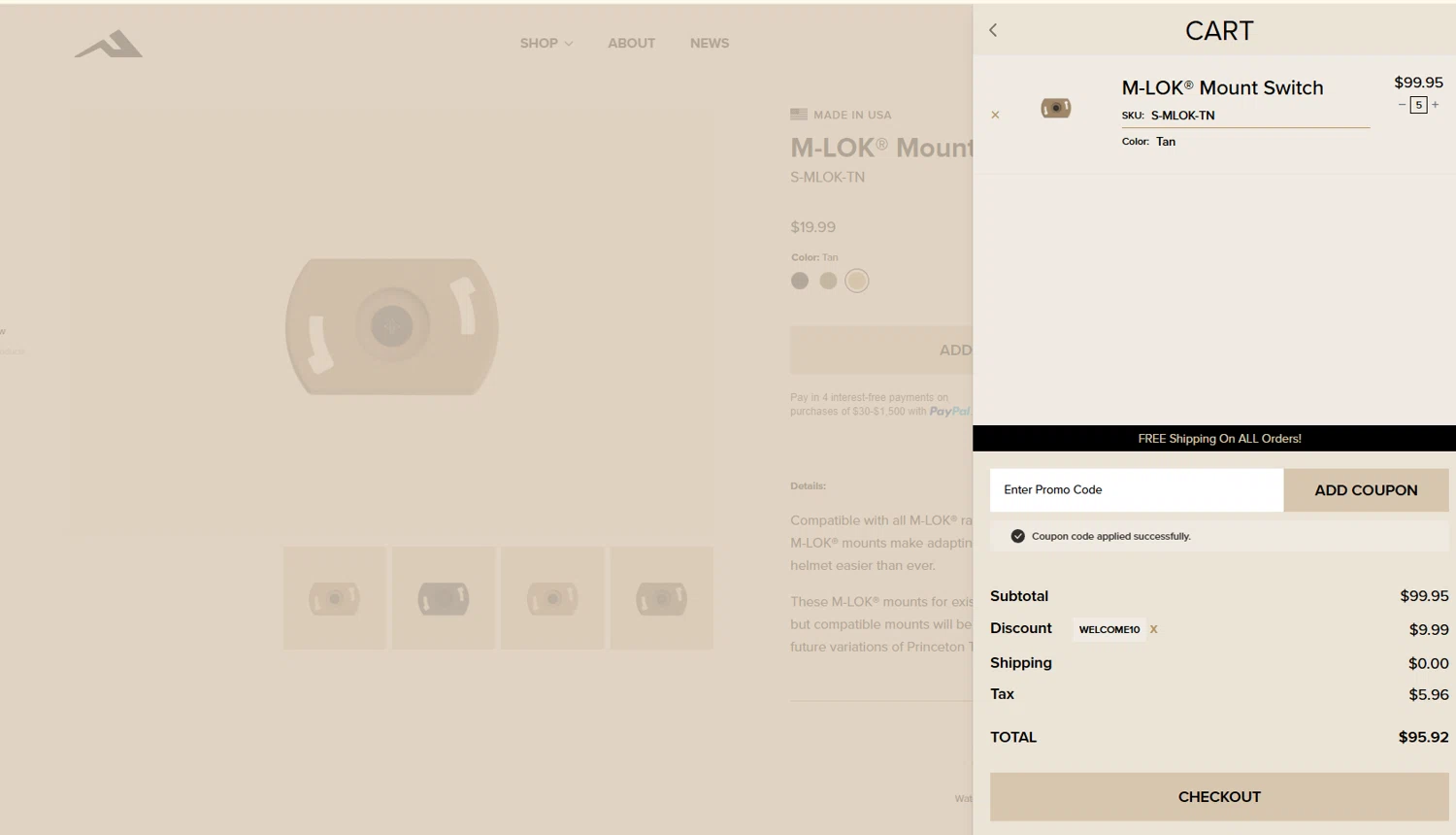Viewport: 1456px width, 835px height.
Task: Click the Tax amount $5.96
Action: (1429, 694)
